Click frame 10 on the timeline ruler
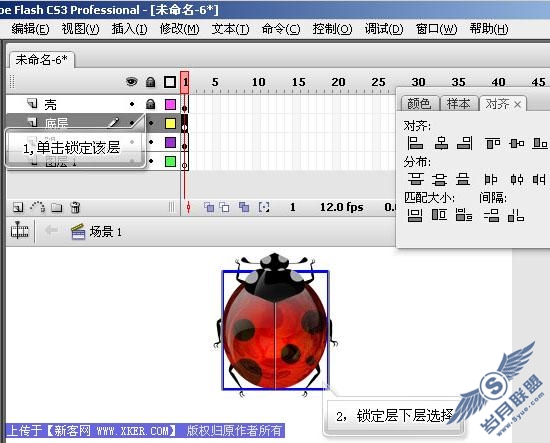The width and height of the screenshot is (550, 443). tap(259, 82)
